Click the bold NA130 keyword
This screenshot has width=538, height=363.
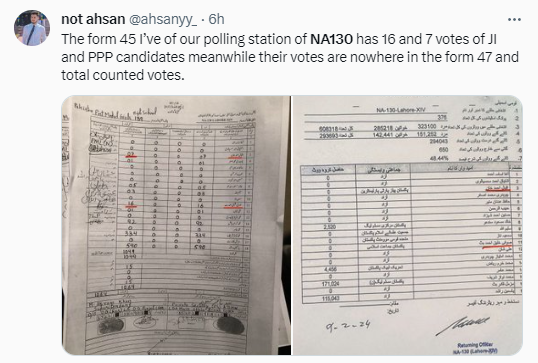pyautogui.click(x=331, y=39)
